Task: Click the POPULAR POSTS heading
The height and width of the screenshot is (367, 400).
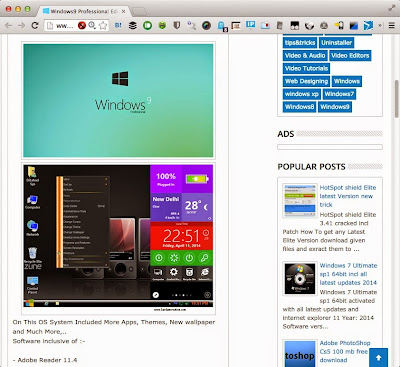Action: tap(311, 167)
